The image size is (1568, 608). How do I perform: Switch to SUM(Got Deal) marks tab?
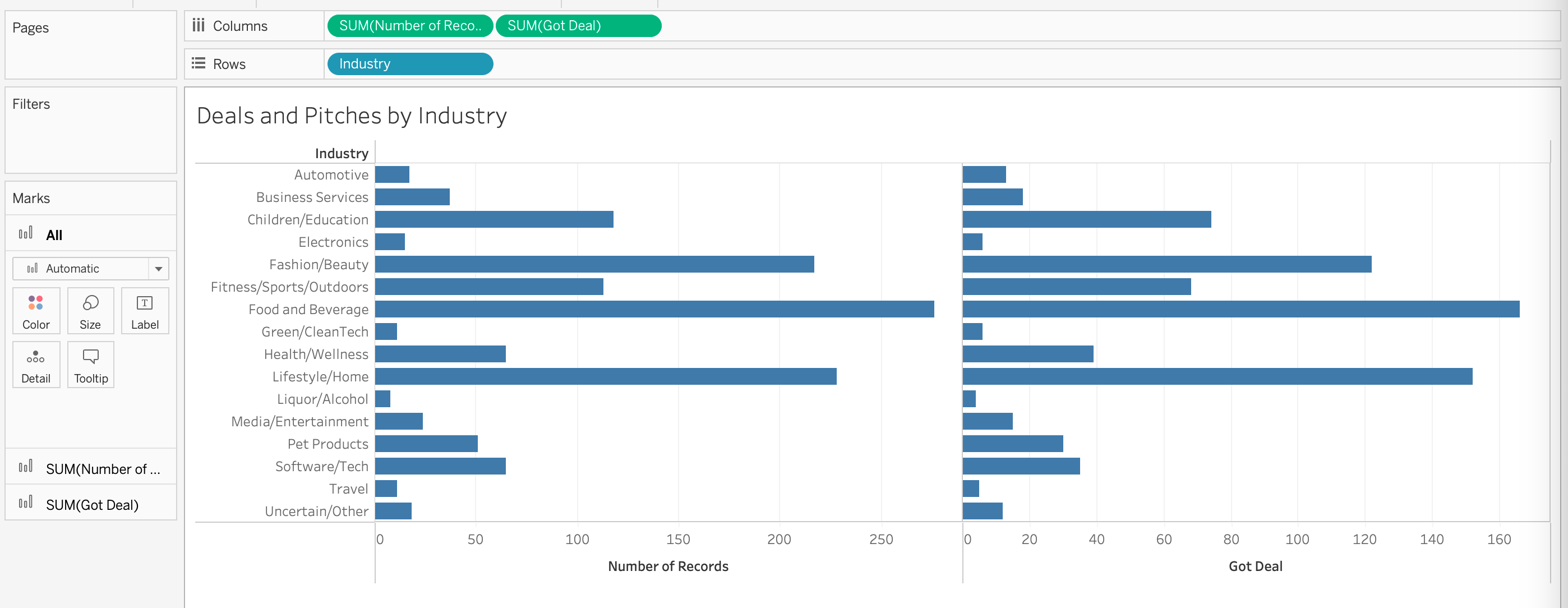(x=91, y=505)
